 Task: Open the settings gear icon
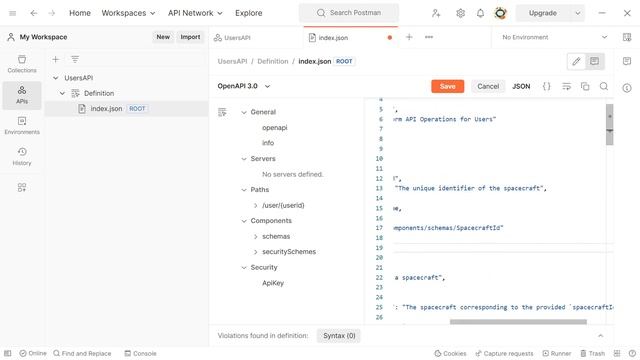point(460,13)
